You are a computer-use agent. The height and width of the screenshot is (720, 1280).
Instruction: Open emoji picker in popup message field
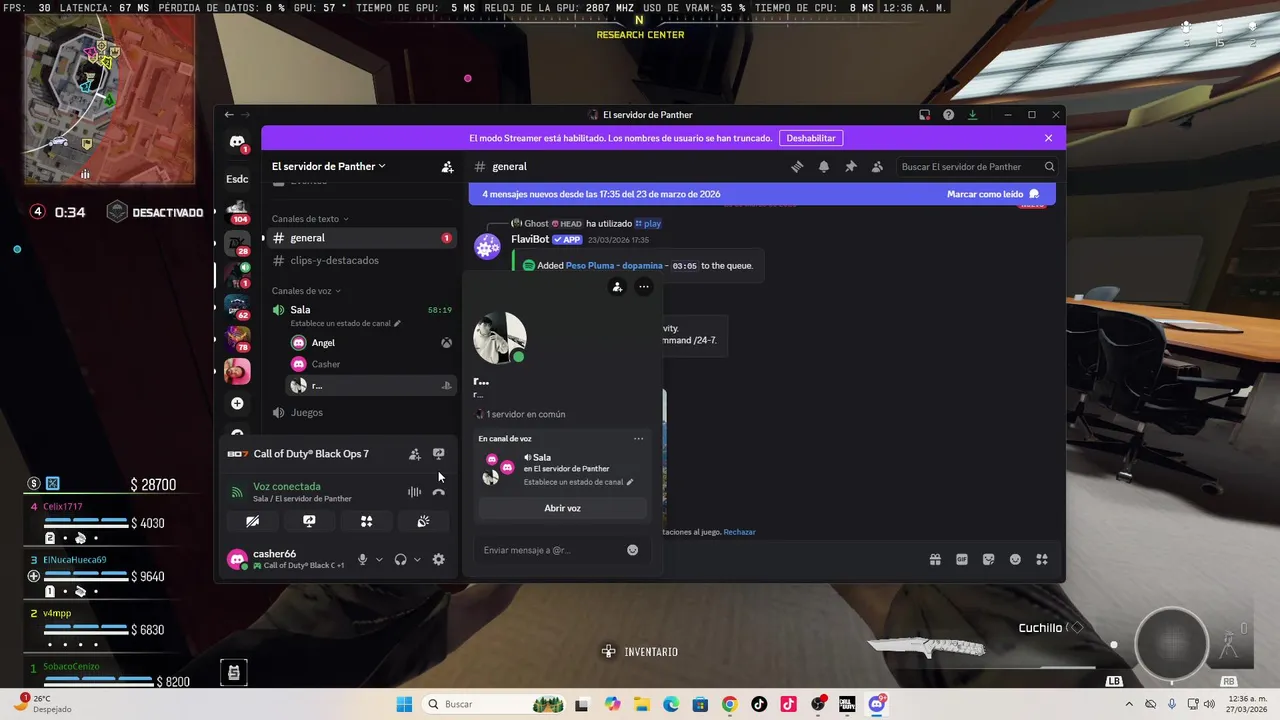coord(632,550)
